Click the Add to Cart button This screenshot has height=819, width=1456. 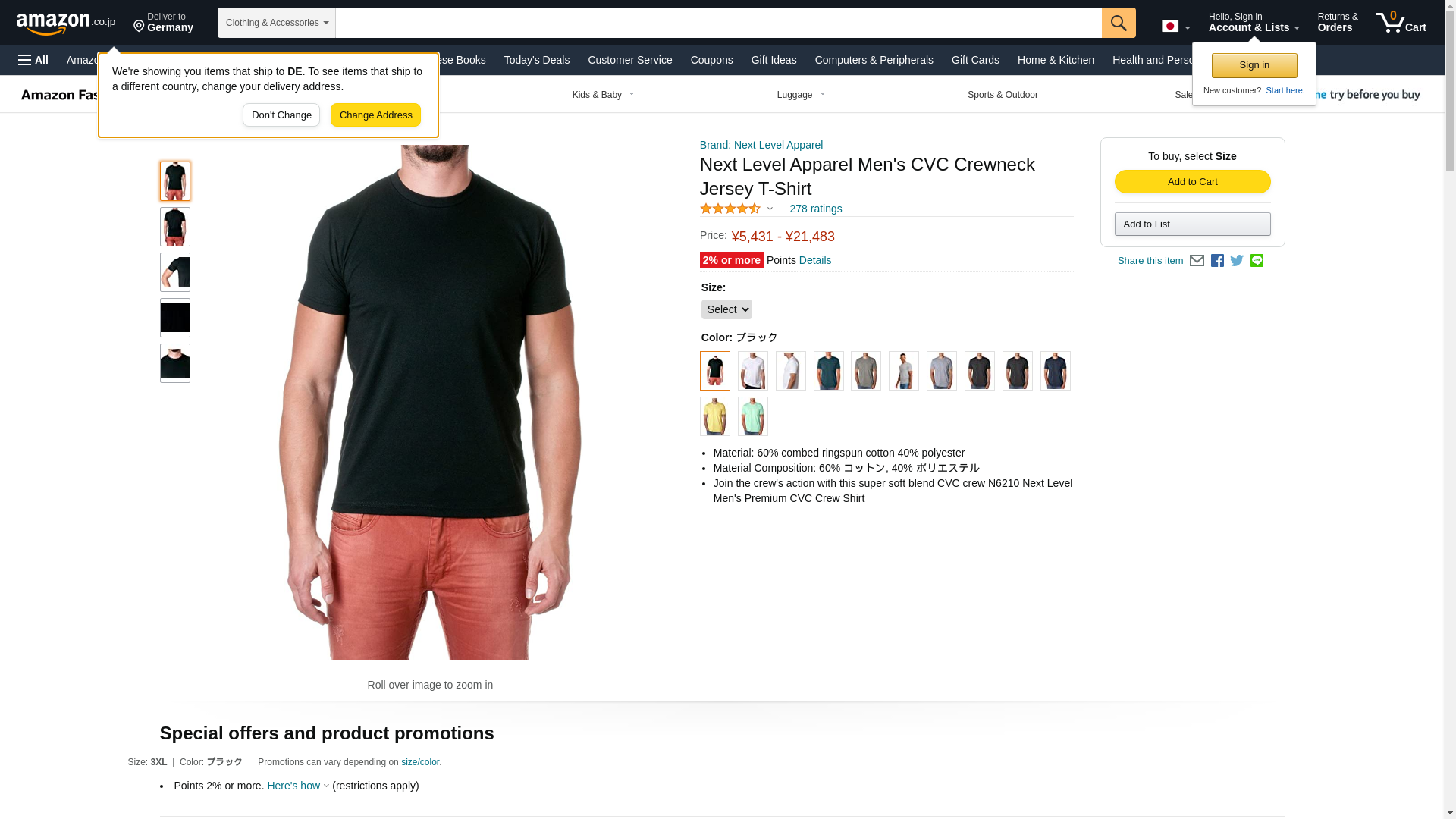1192,182
